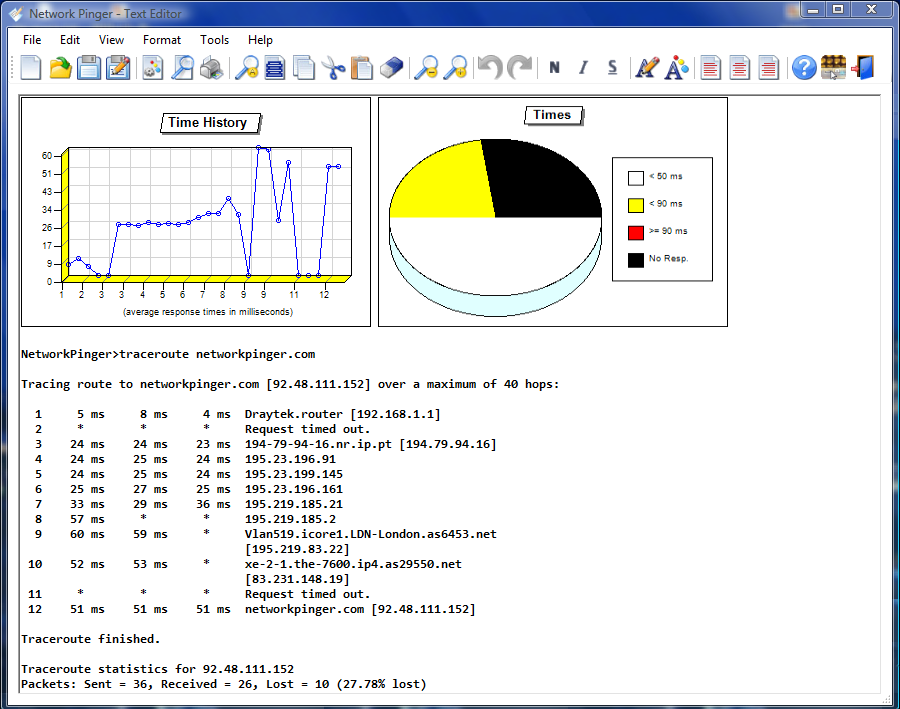Click the 'Packets: Sent = 36' statistics line
The height and width of the screenshot is (709, 900).
(x=224, y=684)
